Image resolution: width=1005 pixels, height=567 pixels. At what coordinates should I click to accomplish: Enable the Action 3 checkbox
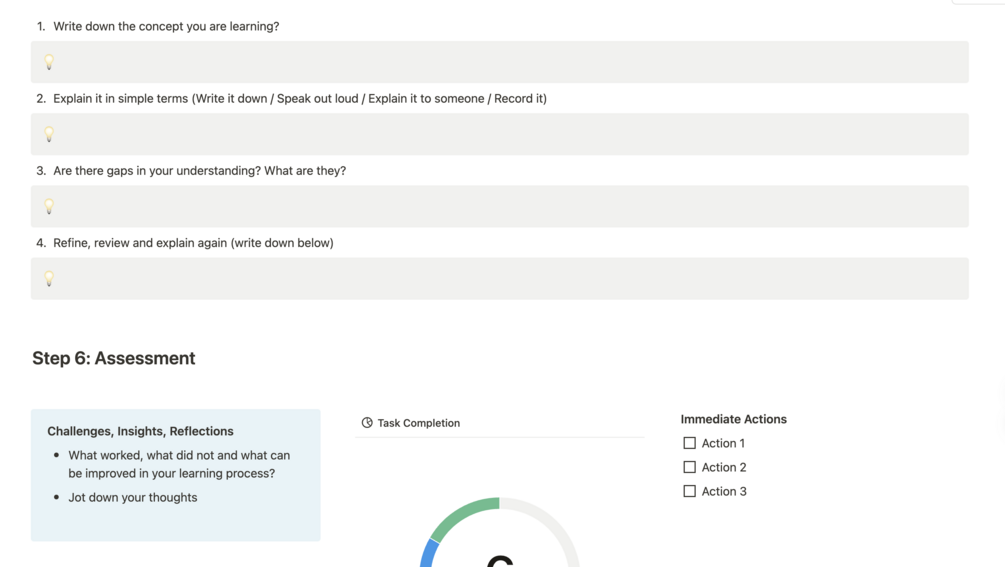coord(689,491)
